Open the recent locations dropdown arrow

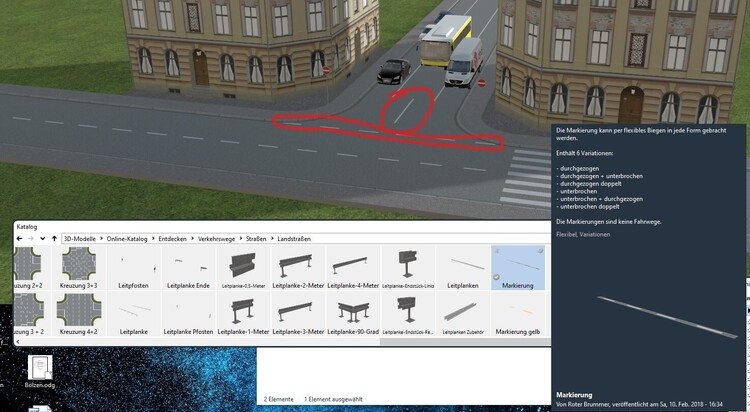(43, 238)
